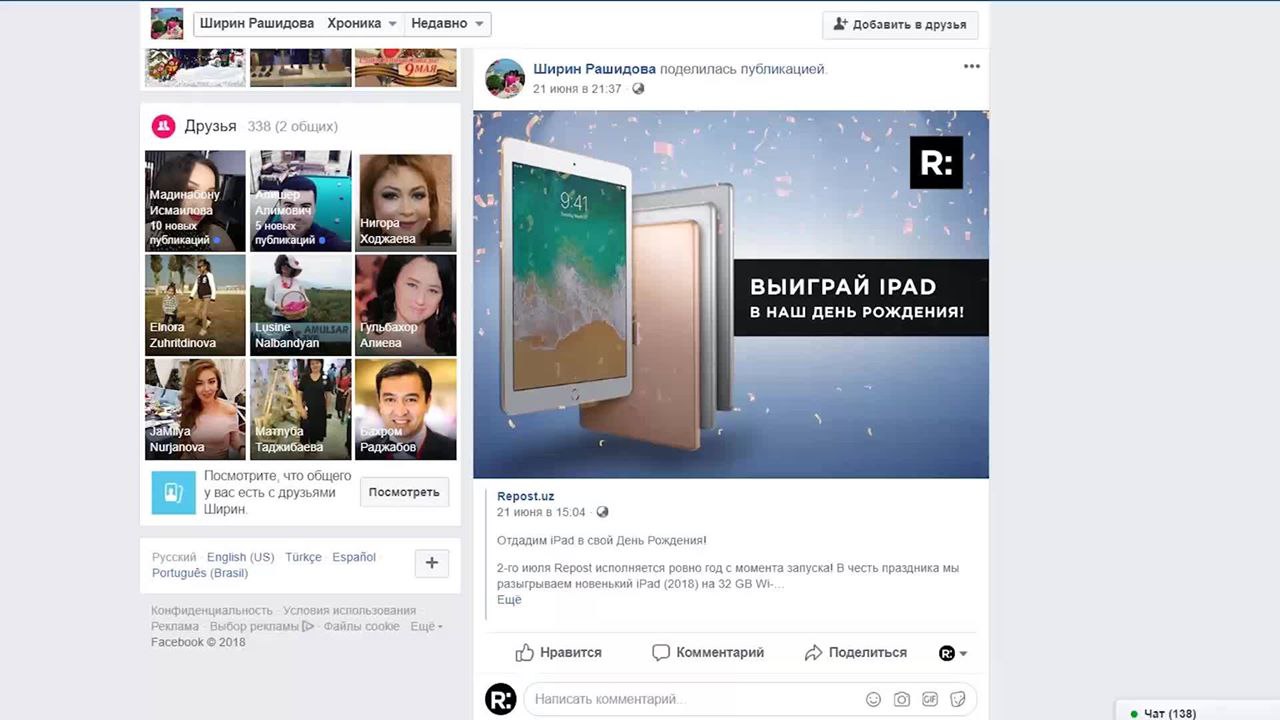Click the green chat status dot
1280x720 pixels.
(1133, 714)
